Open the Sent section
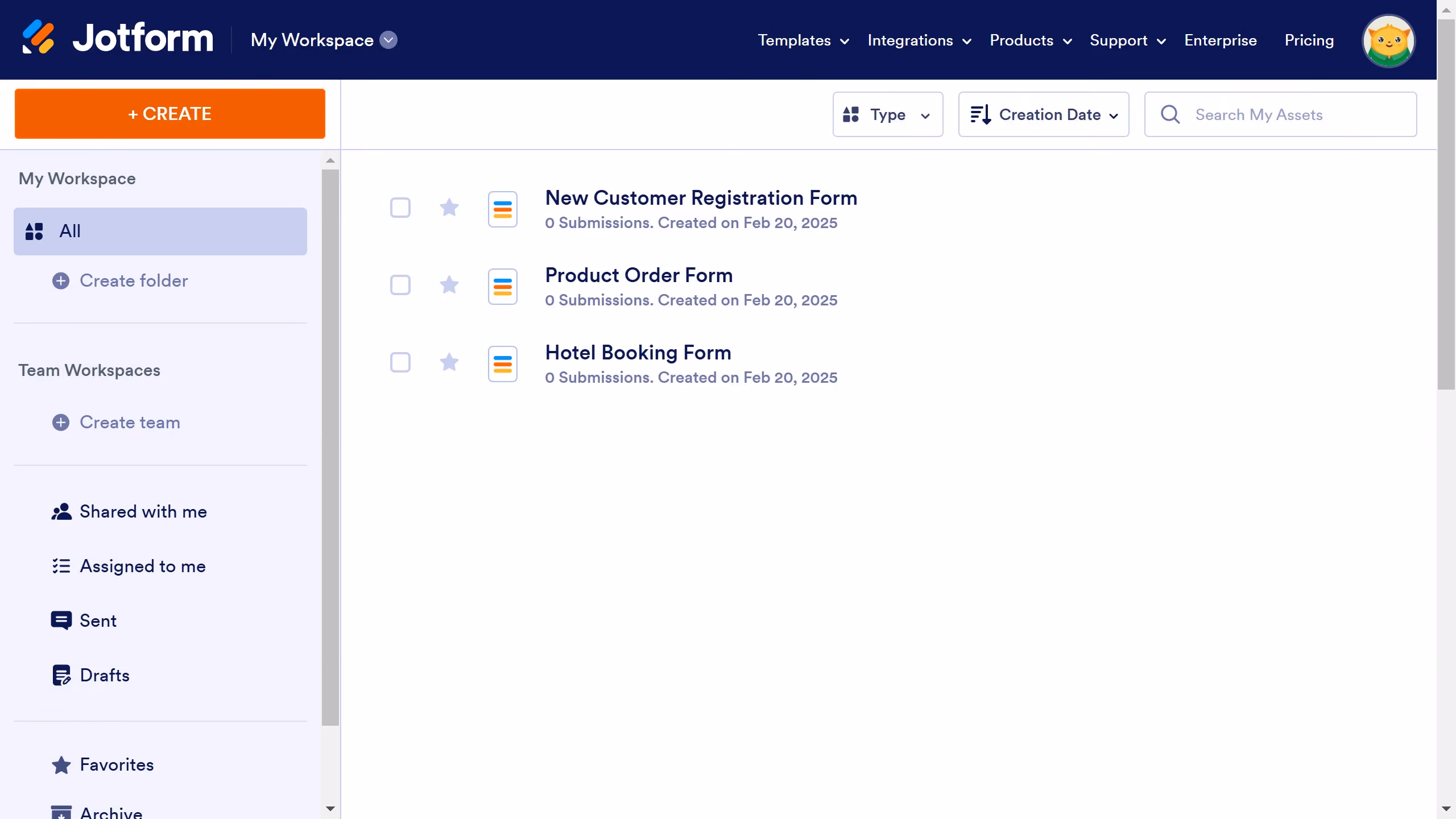 pyautogui.click(x=98, y=621)
